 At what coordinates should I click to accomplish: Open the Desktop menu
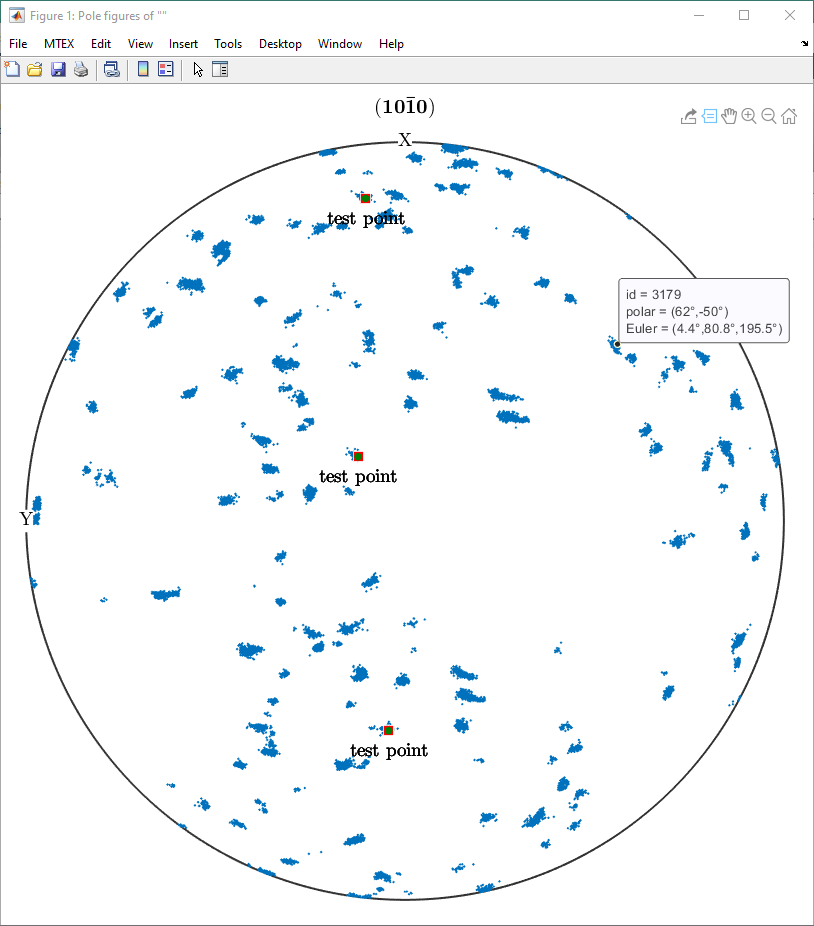280,43
